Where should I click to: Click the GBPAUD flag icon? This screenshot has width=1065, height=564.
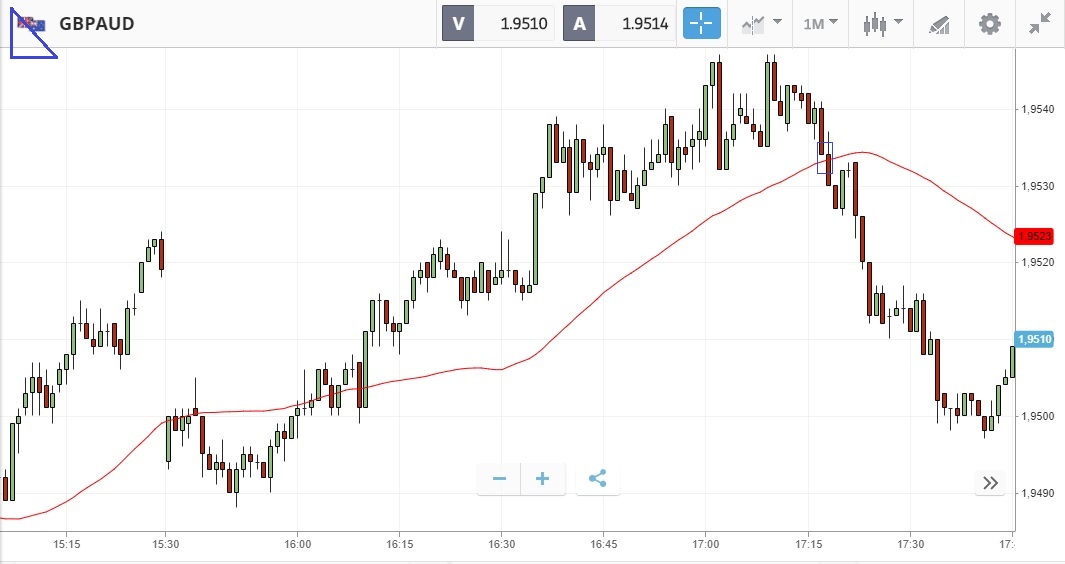[30, 23]
